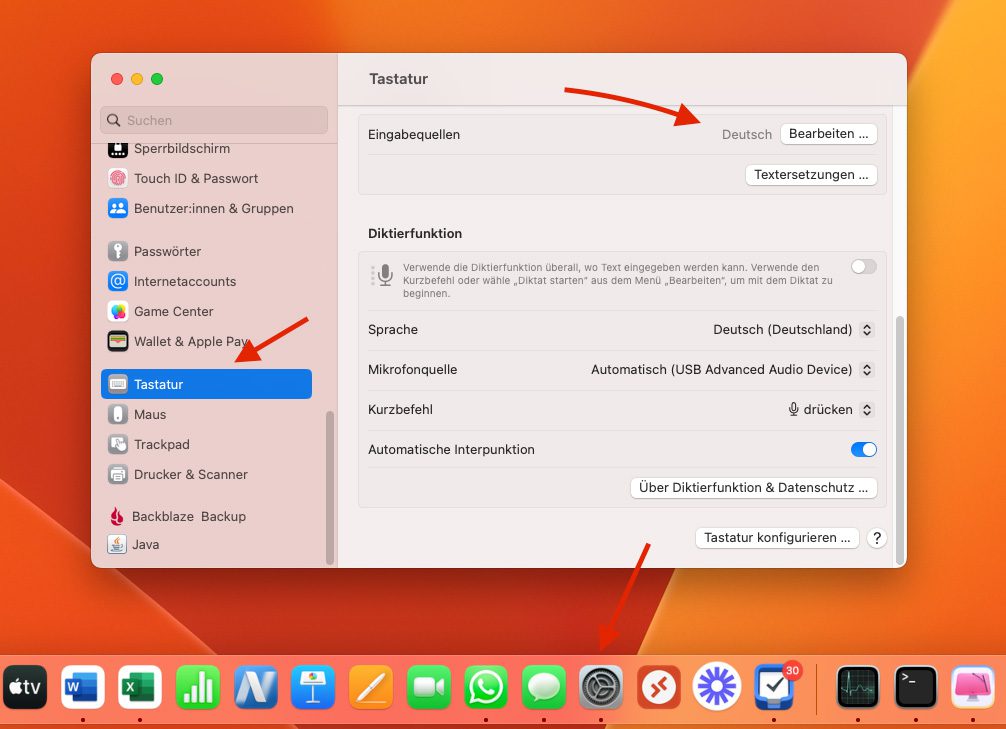Open the Terminal dock icon
The image size is (1006, 729).
click(915, 687)
